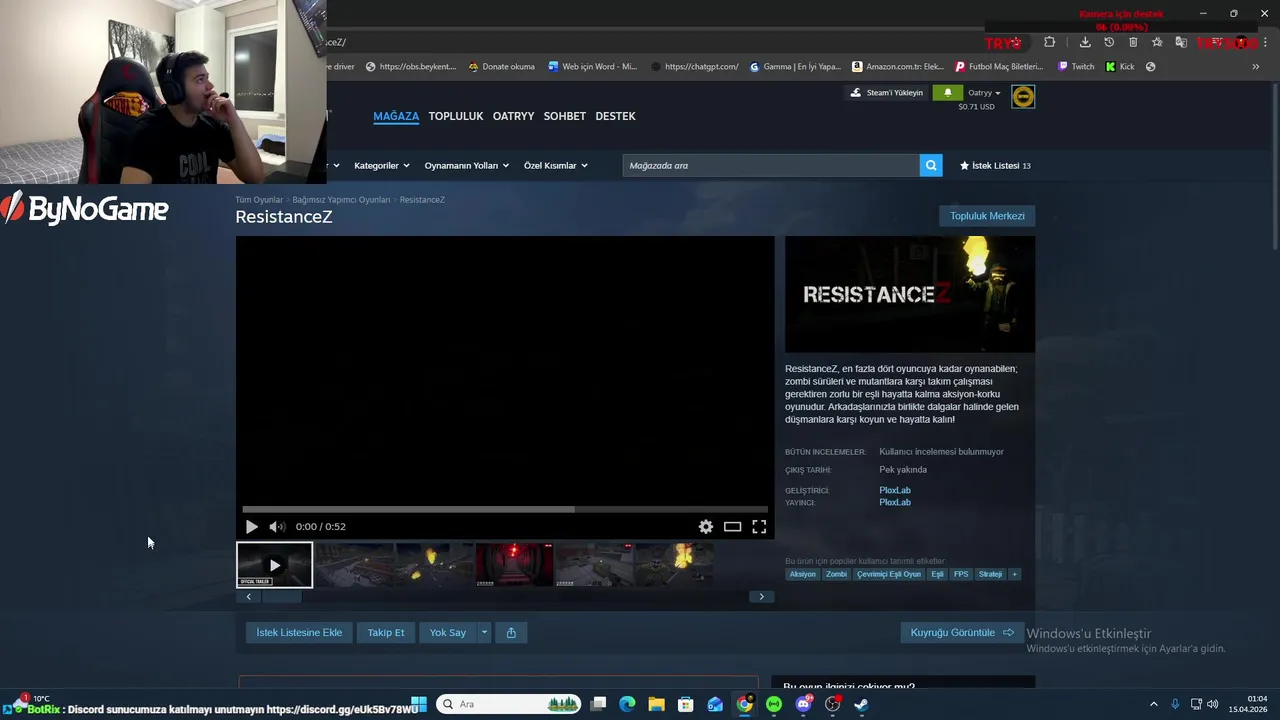Open the MAĞAZA tab
This screenshot has width=1280, height=720.
tap(396, 116)
